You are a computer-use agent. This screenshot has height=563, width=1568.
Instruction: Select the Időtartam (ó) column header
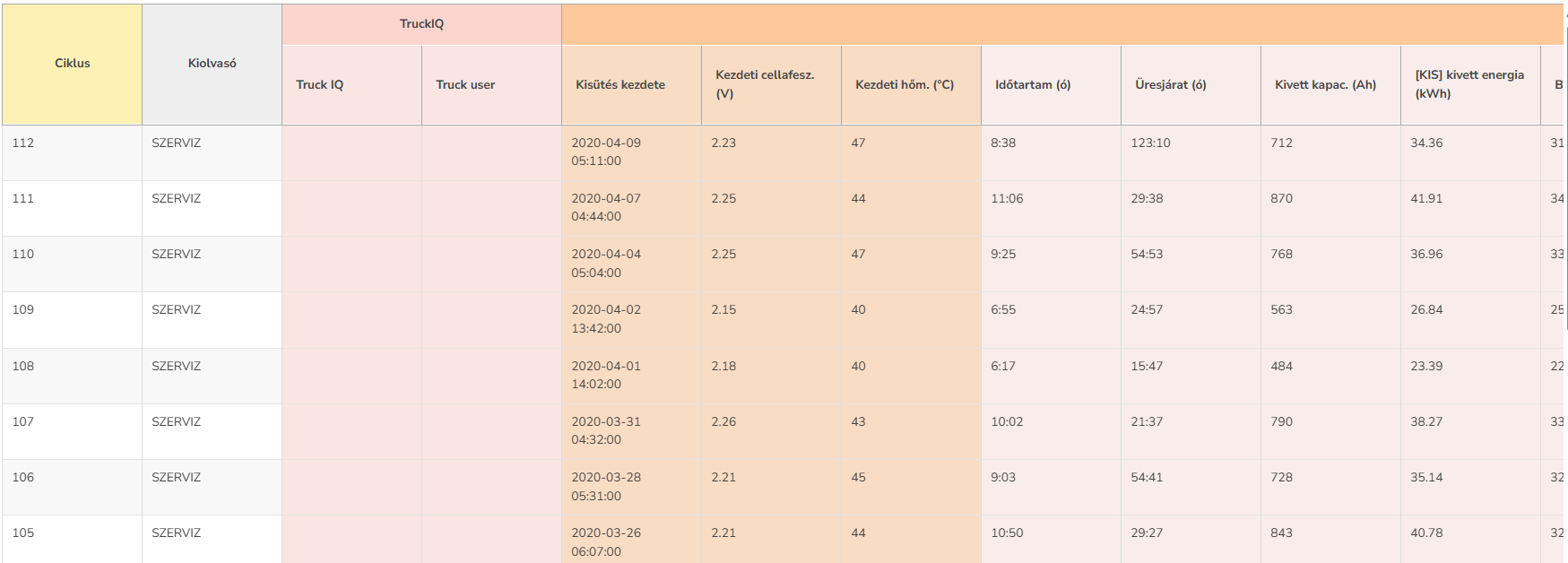pos(1033,85)
